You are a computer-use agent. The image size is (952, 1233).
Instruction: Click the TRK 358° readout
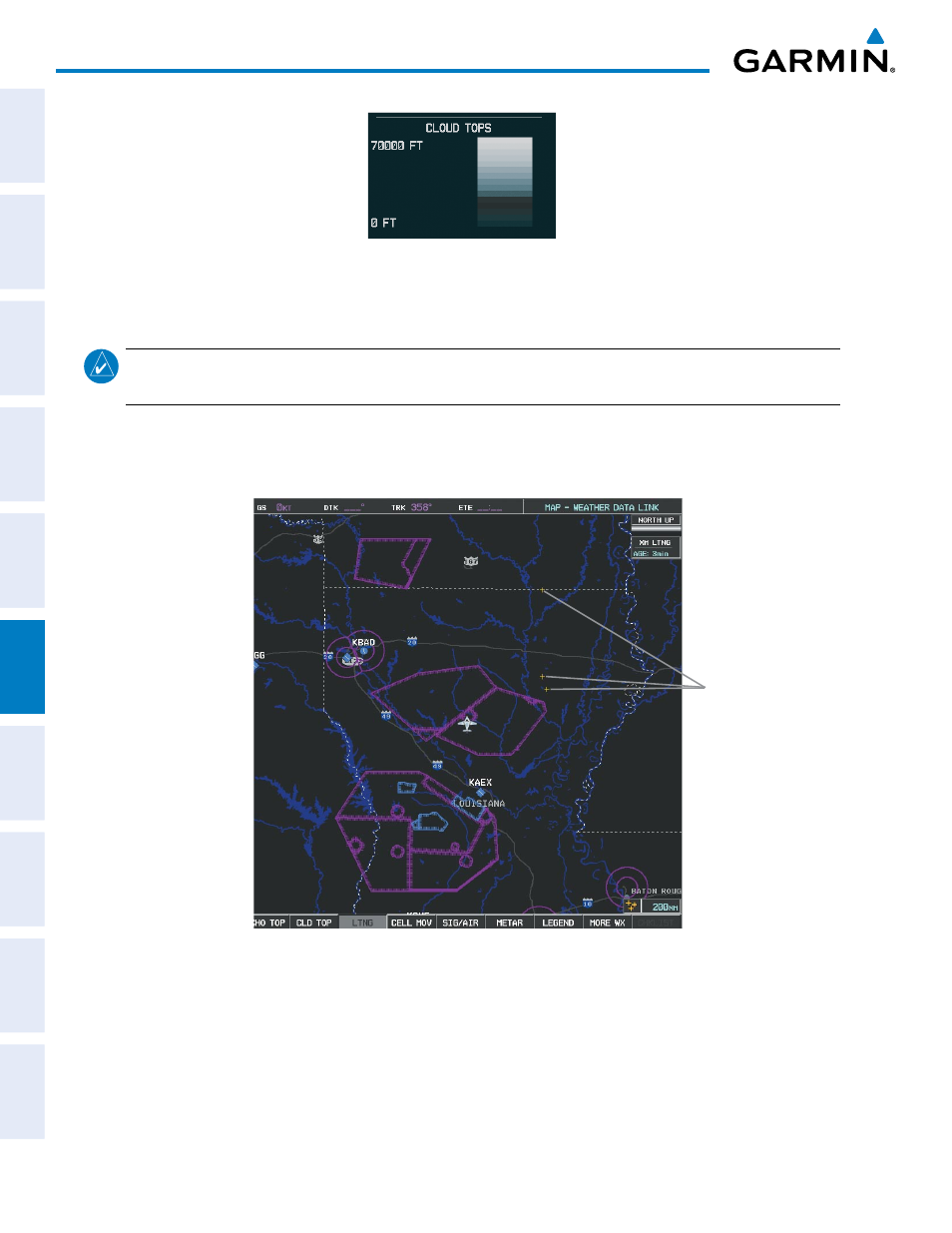tap(411, 507)
